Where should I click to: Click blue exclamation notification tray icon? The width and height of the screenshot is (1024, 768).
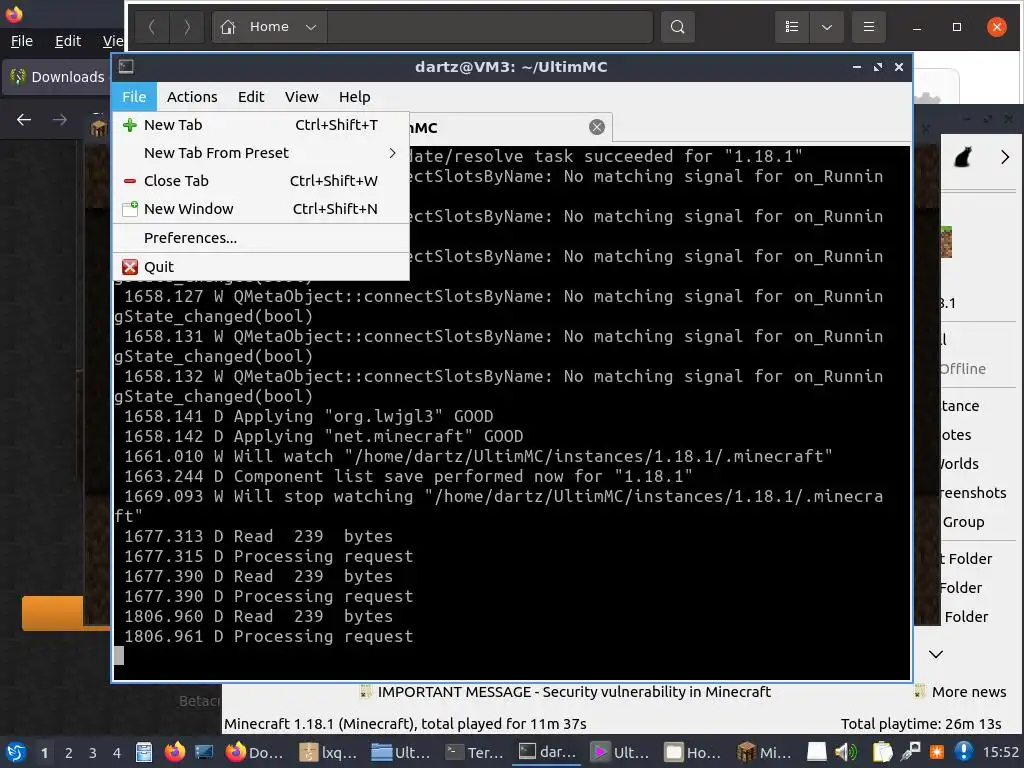tap(964, 752)
